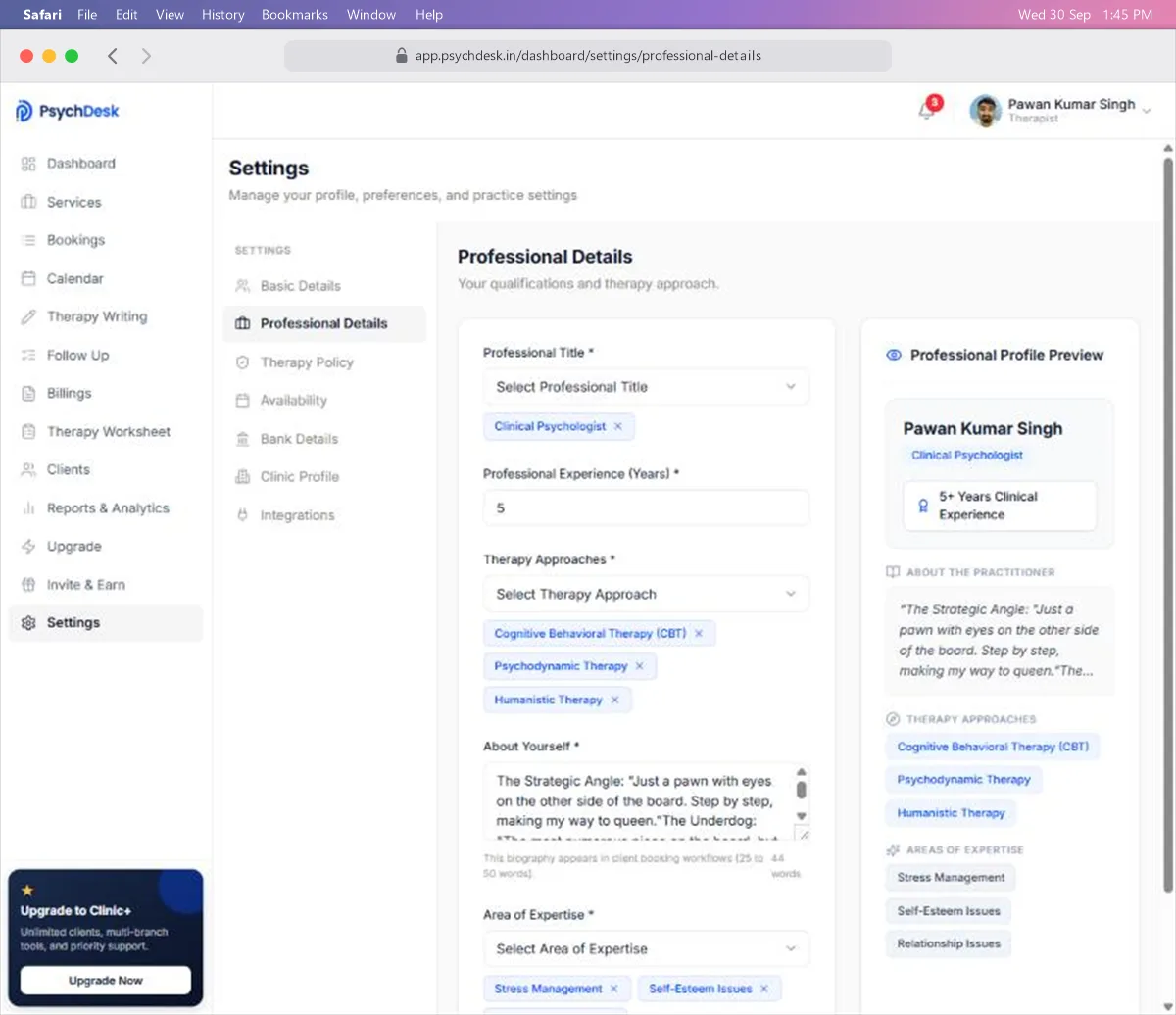This screenshot has height=1015, width=1176.
Task: Remove the Stress Management tag
Action: (x=614, y=989)
